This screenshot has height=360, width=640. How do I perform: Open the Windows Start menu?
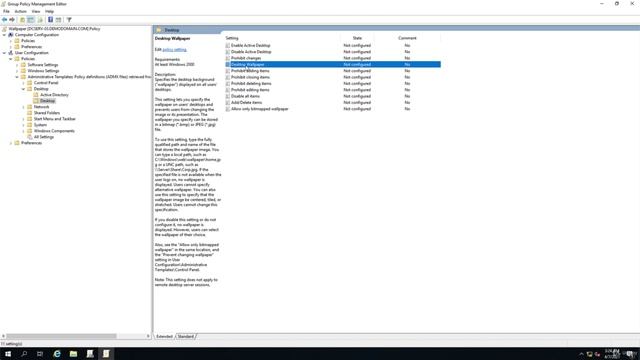8,354
